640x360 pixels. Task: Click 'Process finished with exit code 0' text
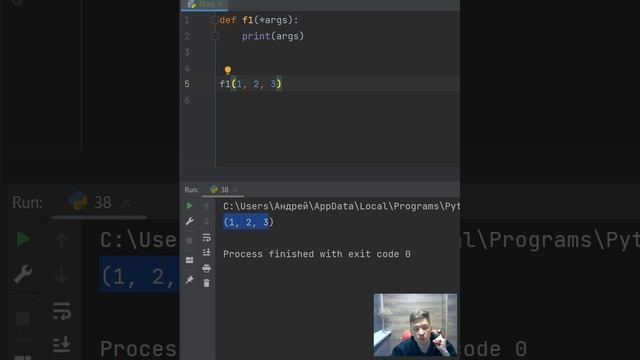tap(317, 254)
